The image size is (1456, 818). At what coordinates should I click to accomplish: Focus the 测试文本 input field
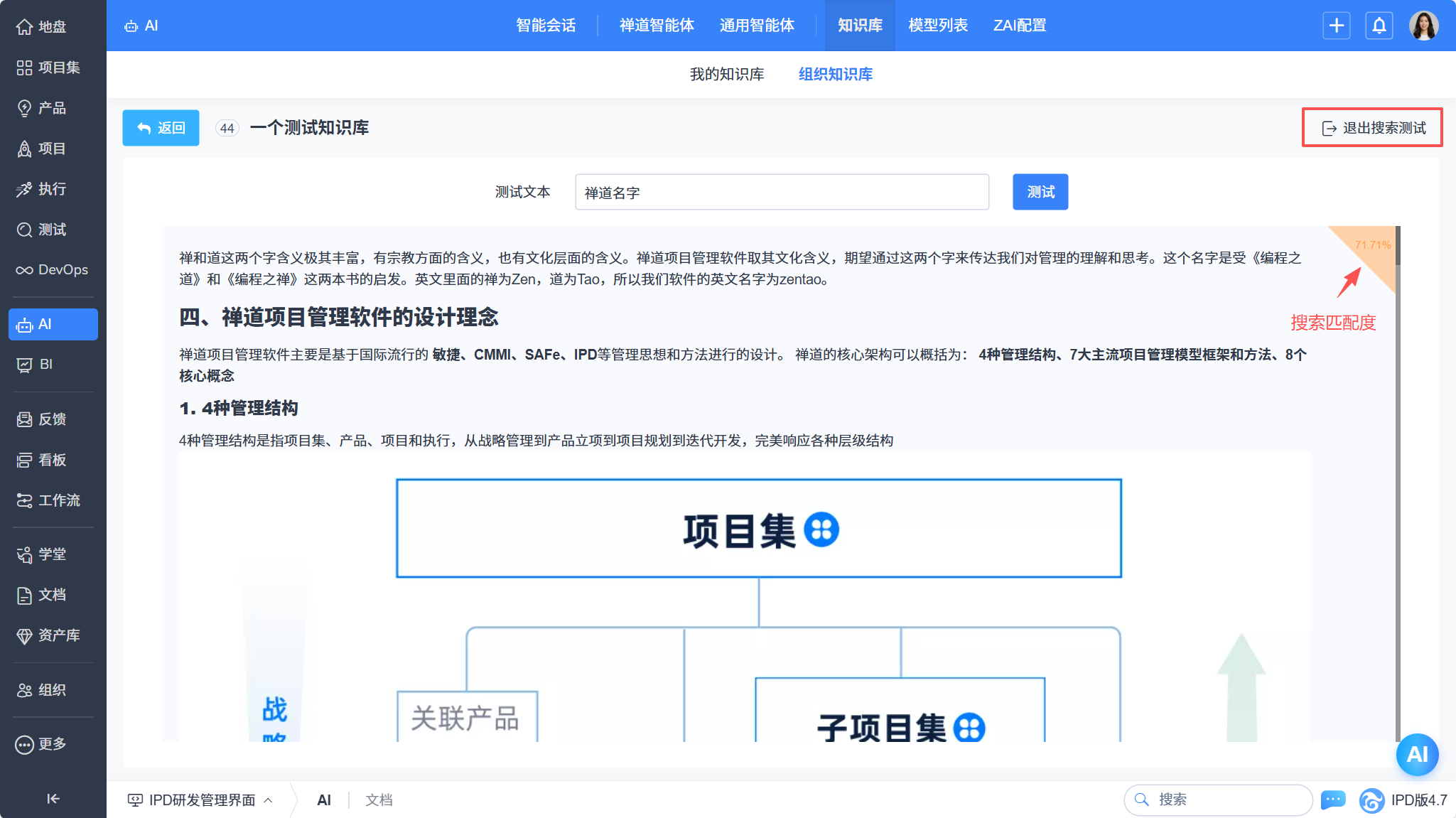(x=782, y=192)
